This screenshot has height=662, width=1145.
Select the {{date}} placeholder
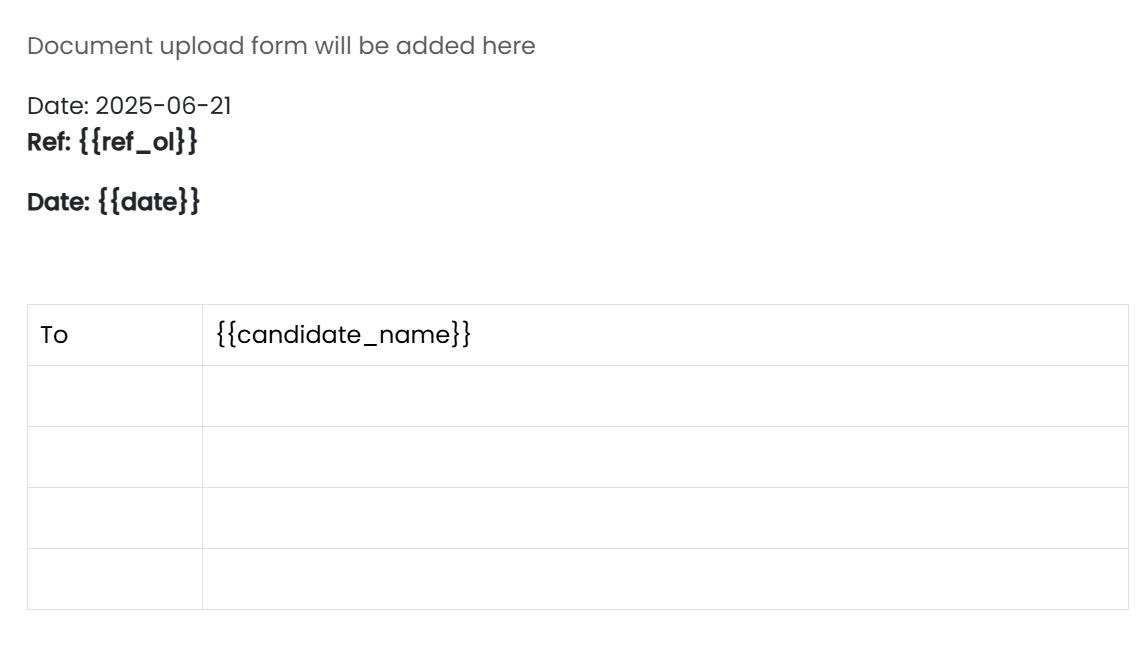149,201
